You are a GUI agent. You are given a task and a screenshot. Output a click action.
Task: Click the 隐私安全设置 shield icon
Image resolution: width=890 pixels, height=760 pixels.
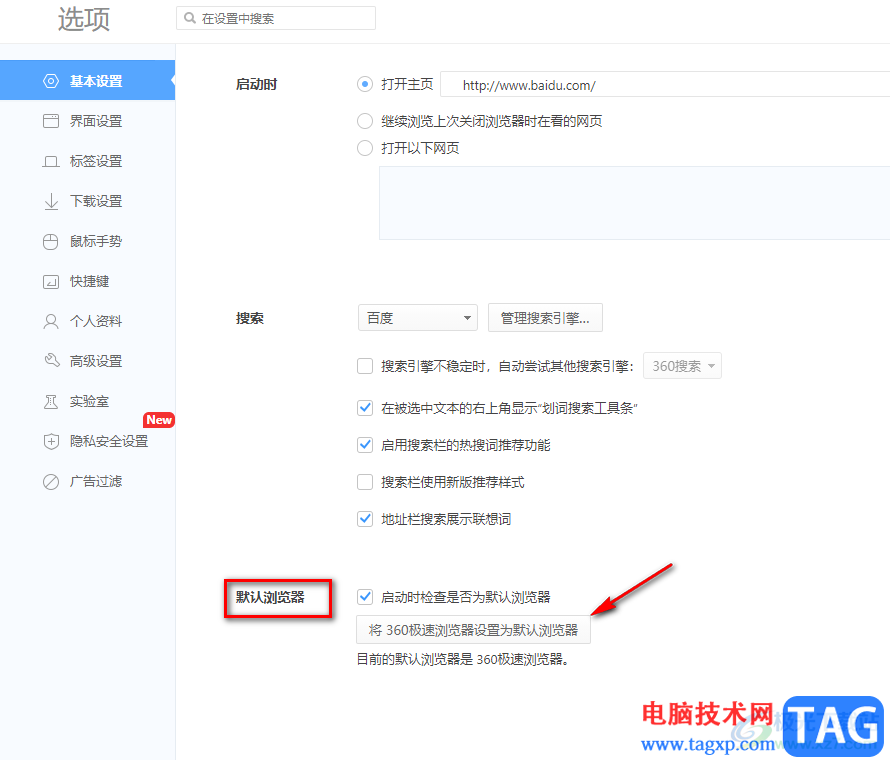(51, 442)
